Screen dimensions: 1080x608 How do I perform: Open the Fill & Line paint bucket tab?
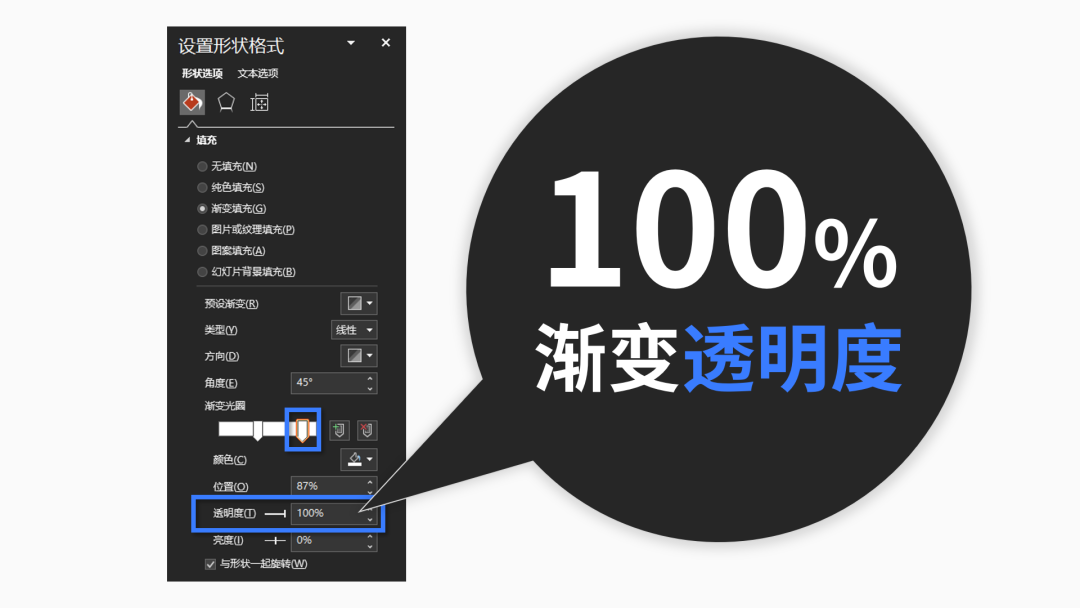(192, 102)
